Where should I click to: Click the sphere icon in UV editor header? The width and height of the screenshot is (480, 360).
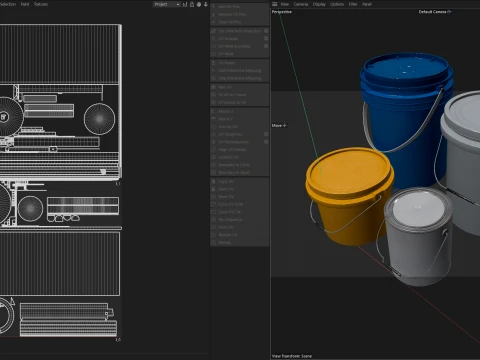(199, 4)
